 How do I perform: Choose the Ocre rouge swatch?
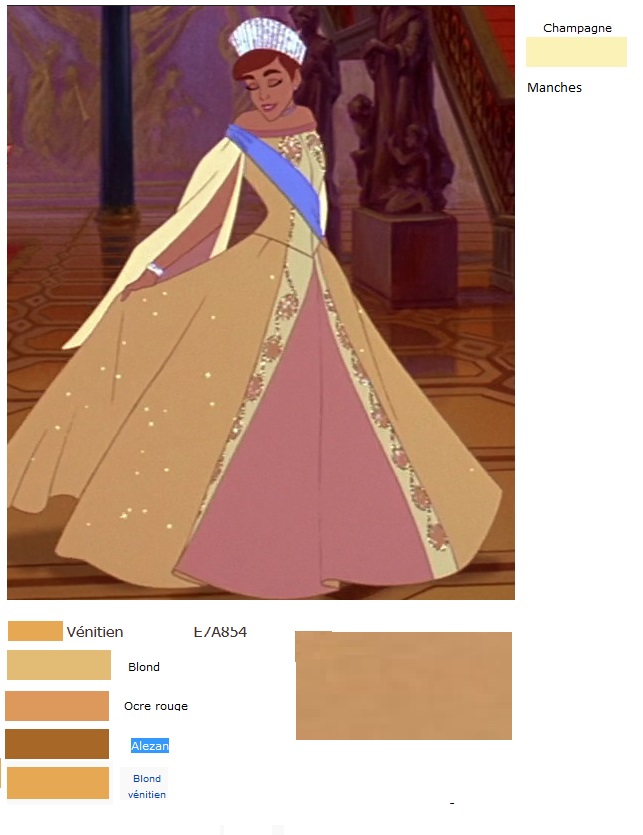[x=57, y=706]
